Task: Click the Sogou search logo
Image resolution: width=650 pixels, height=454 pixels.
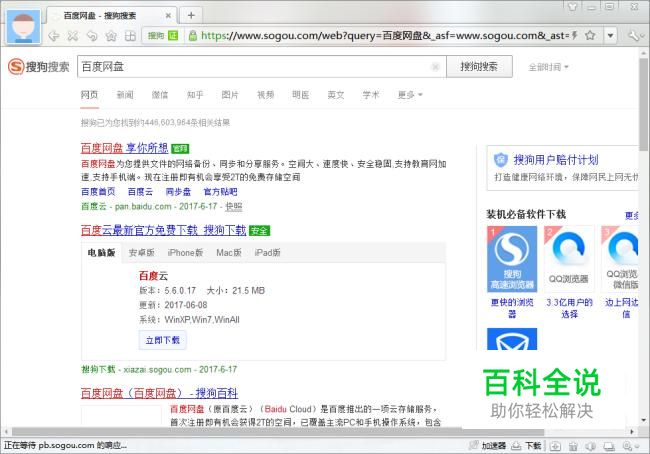Action: coord(39,67)
